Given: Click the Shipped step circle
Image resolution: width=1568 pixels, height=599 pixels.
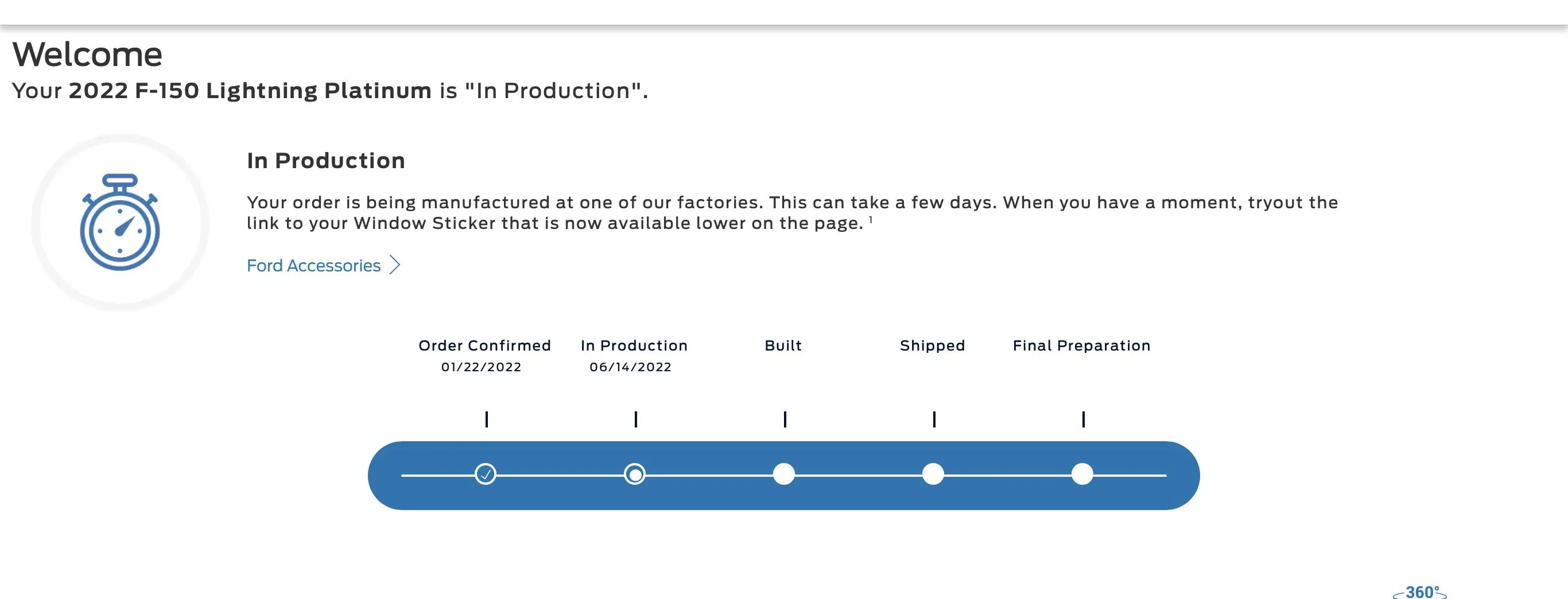Looking at the screenshot, I should click(x=933, y=474).
